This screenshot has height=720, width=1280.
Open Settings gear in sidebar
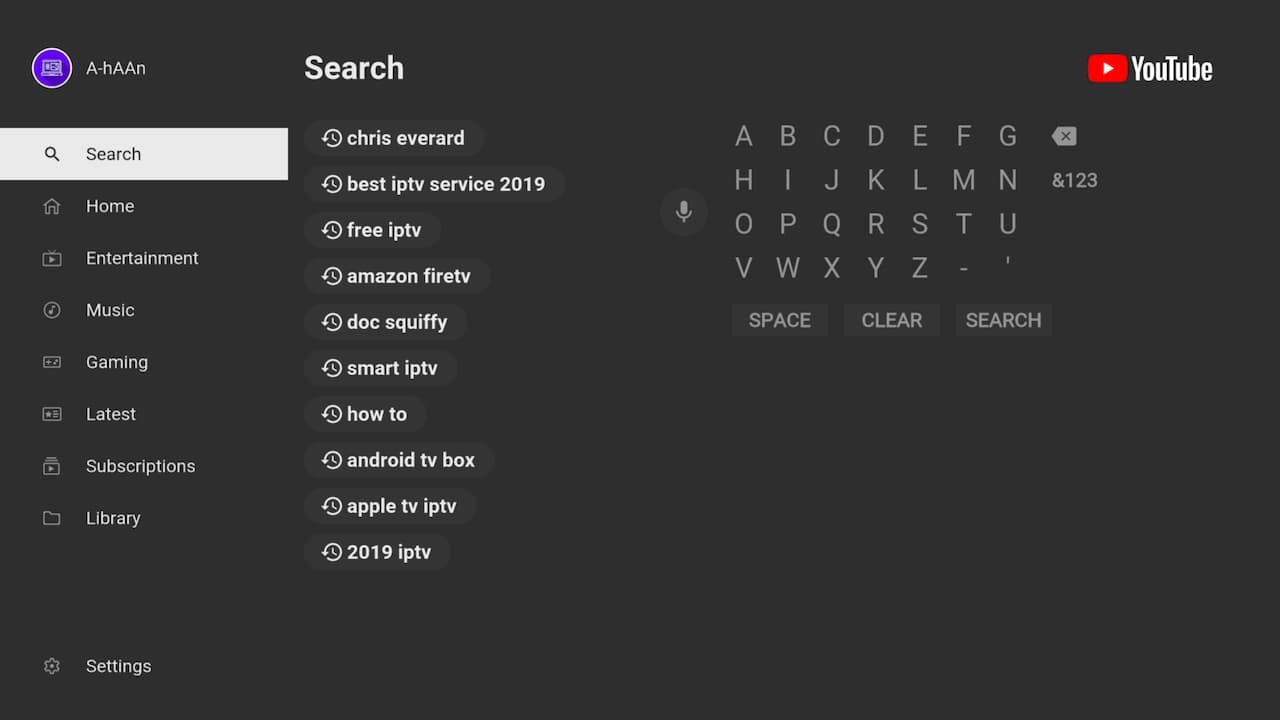click(52, 666)
